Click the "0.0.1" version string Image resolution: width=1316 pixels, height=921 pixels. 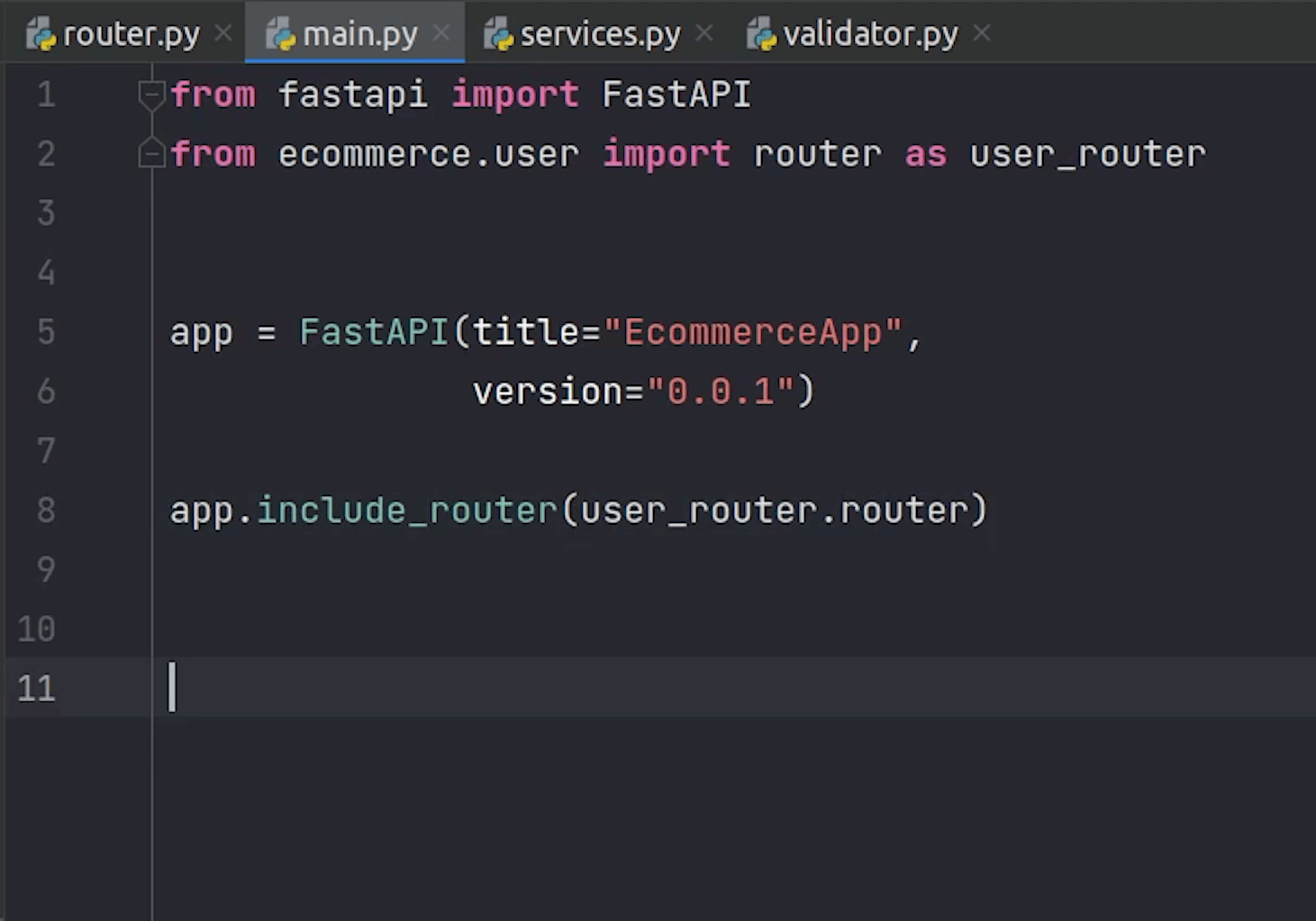(x=721, y=392)
